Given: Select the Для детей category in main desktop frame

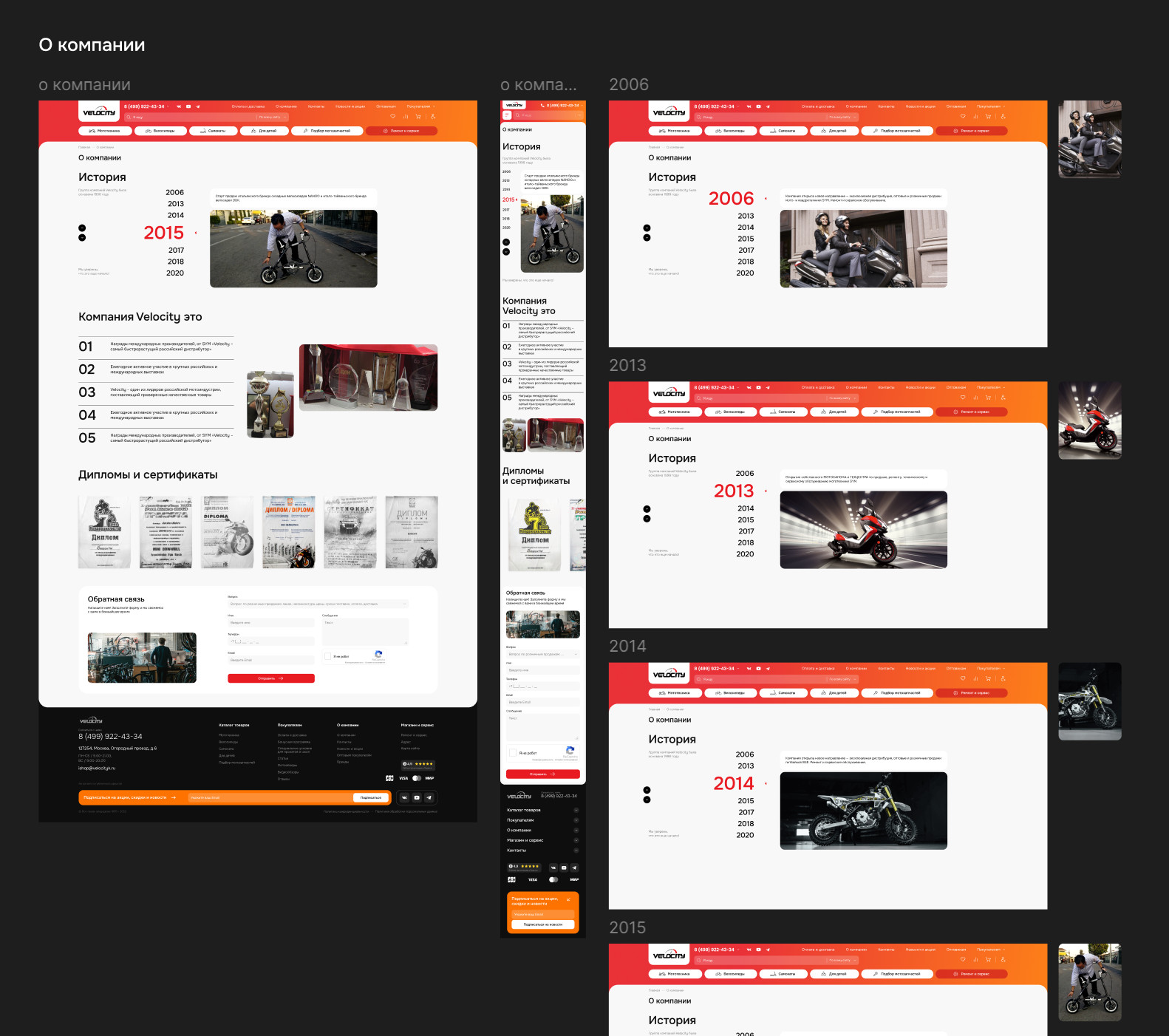Looking at the screenshot, I should point(264,131).
